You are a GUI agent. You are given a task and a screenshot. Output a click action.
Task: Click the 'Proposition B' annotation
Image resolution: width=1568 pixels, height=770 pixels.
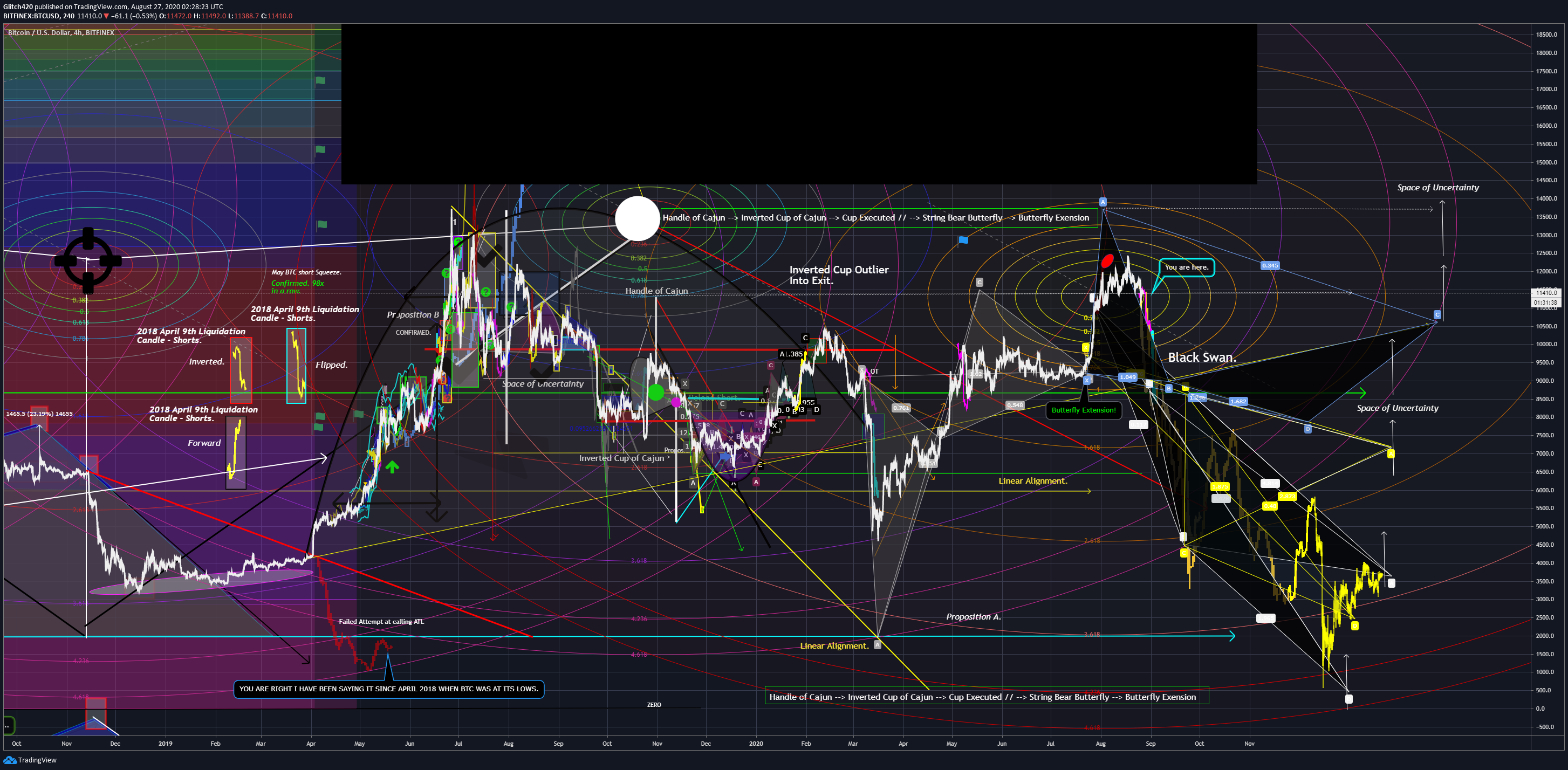click(413, 315)
